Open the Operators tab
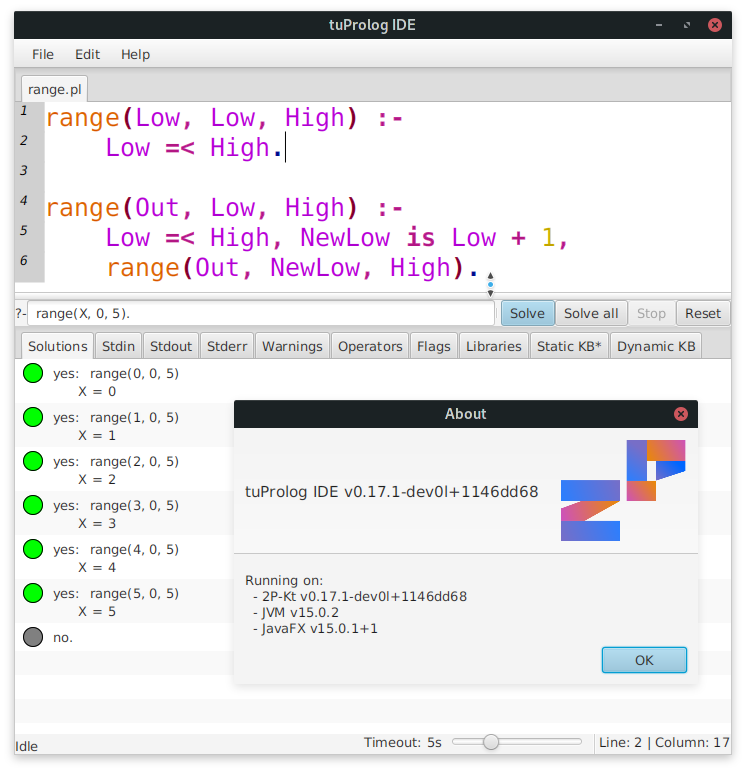The image size is (746, 772). click(x=370, y=346)
